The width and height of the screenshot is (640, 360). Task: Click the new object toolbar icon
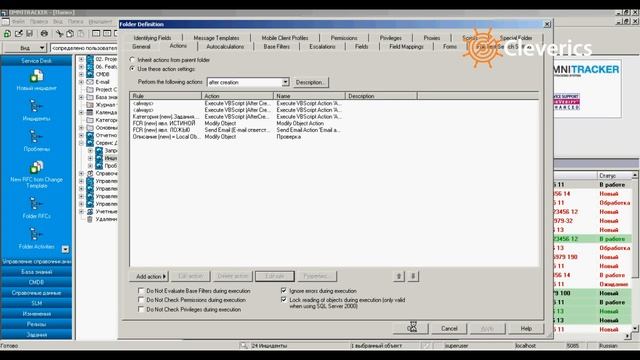click(7, 34)
